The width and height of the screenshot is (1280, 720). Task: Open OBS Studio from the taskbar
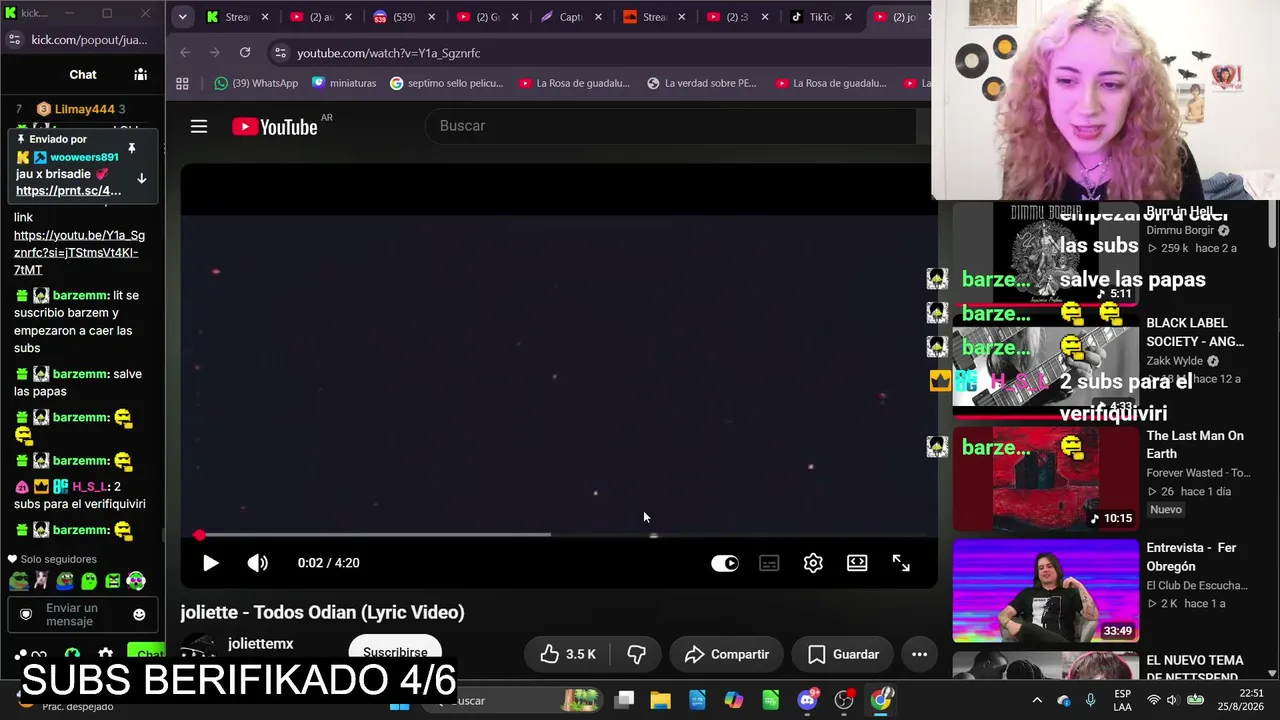(844, 700)
